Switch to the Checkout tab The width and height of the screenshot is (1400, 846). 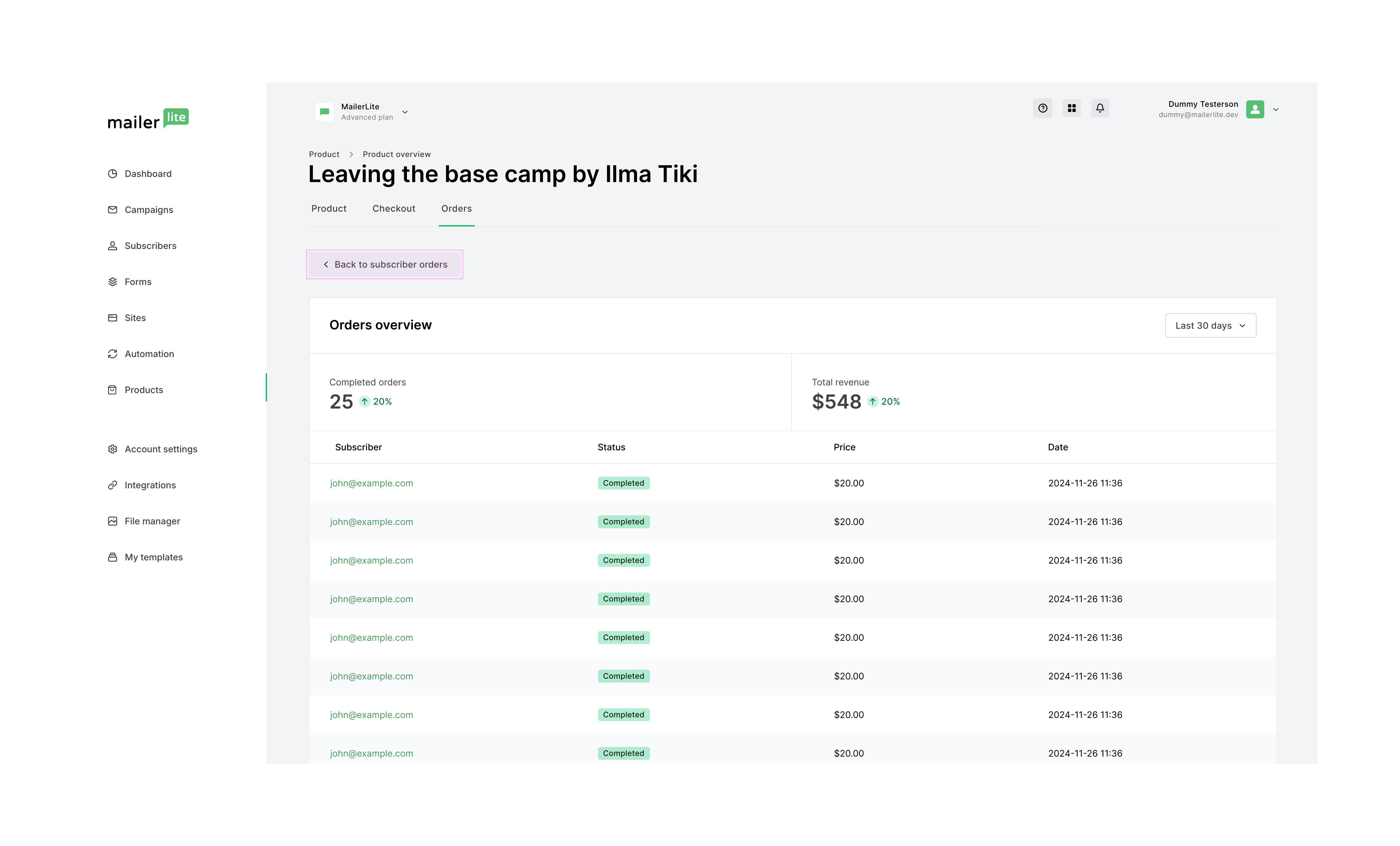[x=394, y=208]
